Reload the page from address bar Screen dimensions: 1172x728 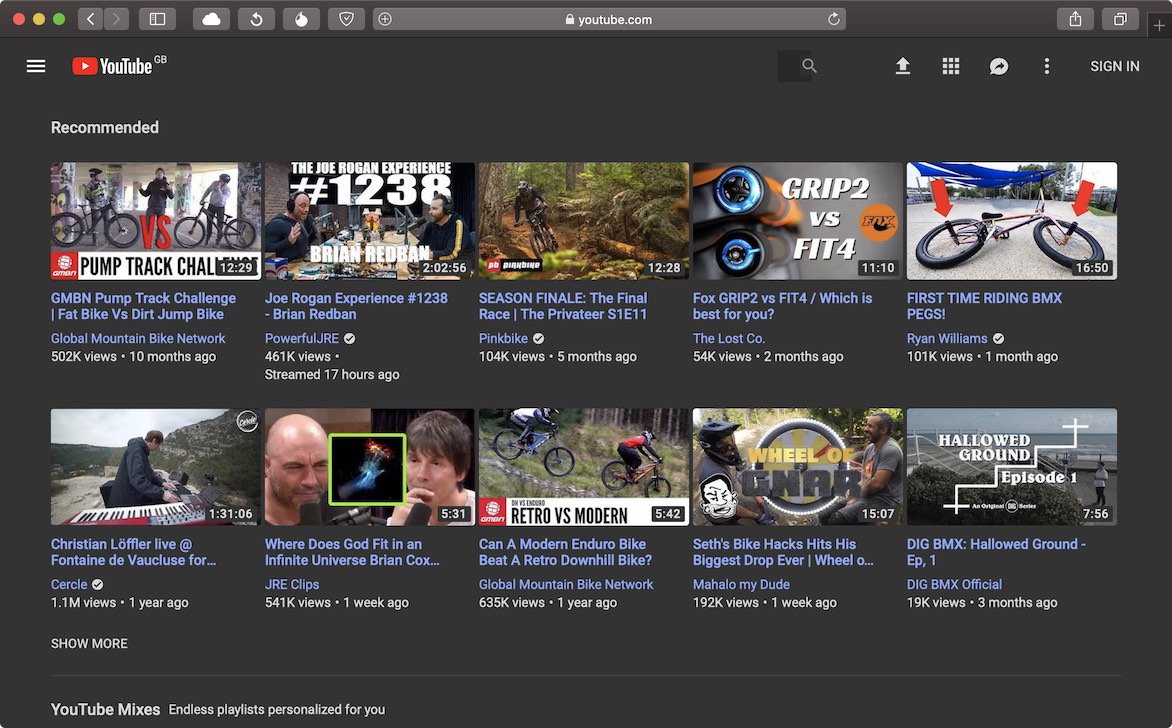833,19
